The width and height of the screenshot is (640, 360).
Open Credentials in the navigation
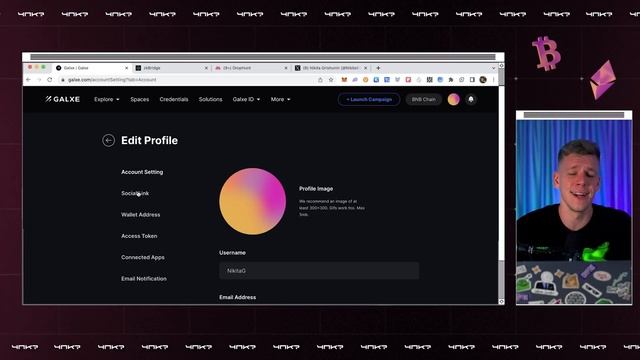coord(174,99)
